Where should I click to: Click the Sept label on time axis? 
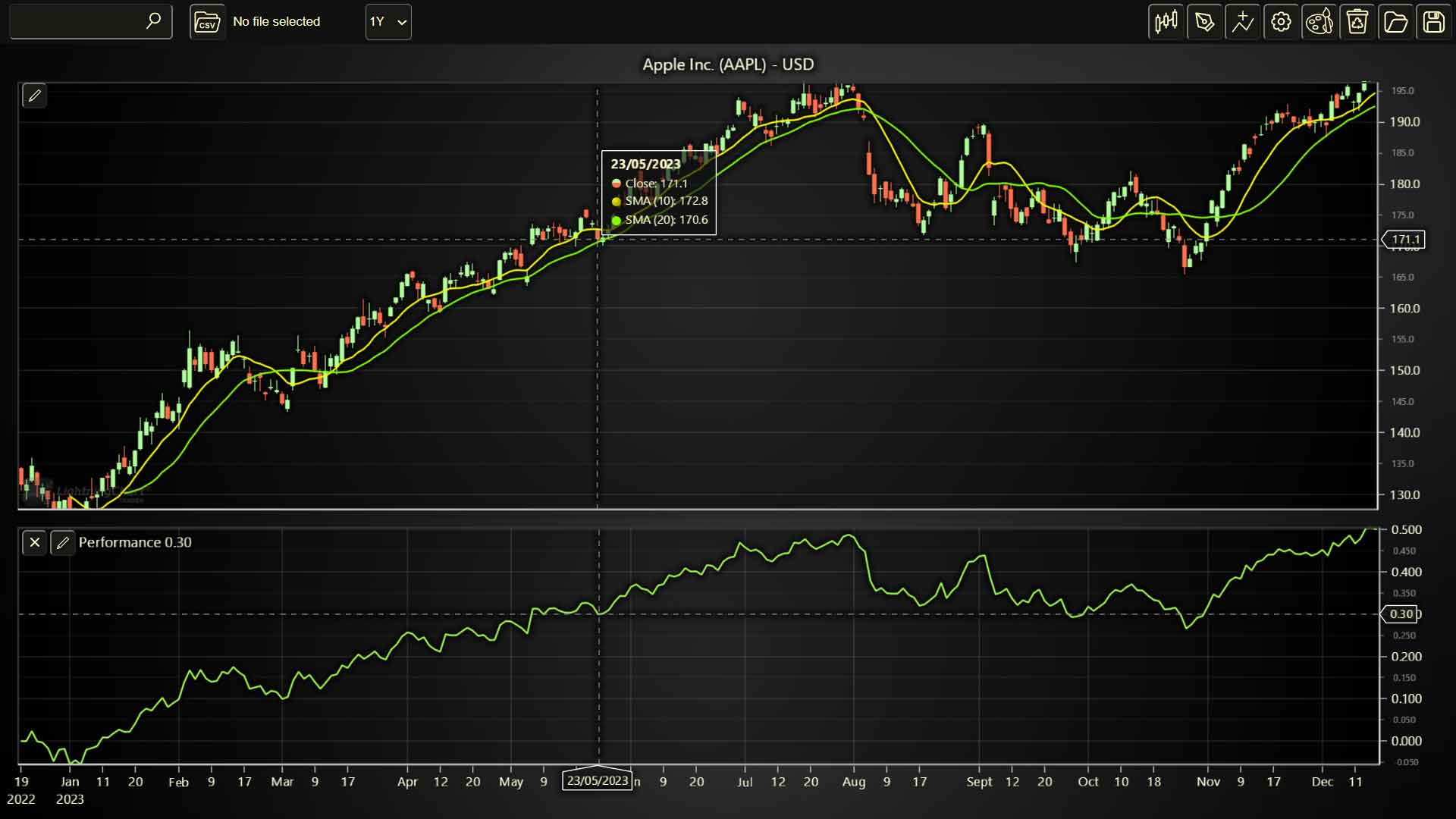(x=979, y=782)
